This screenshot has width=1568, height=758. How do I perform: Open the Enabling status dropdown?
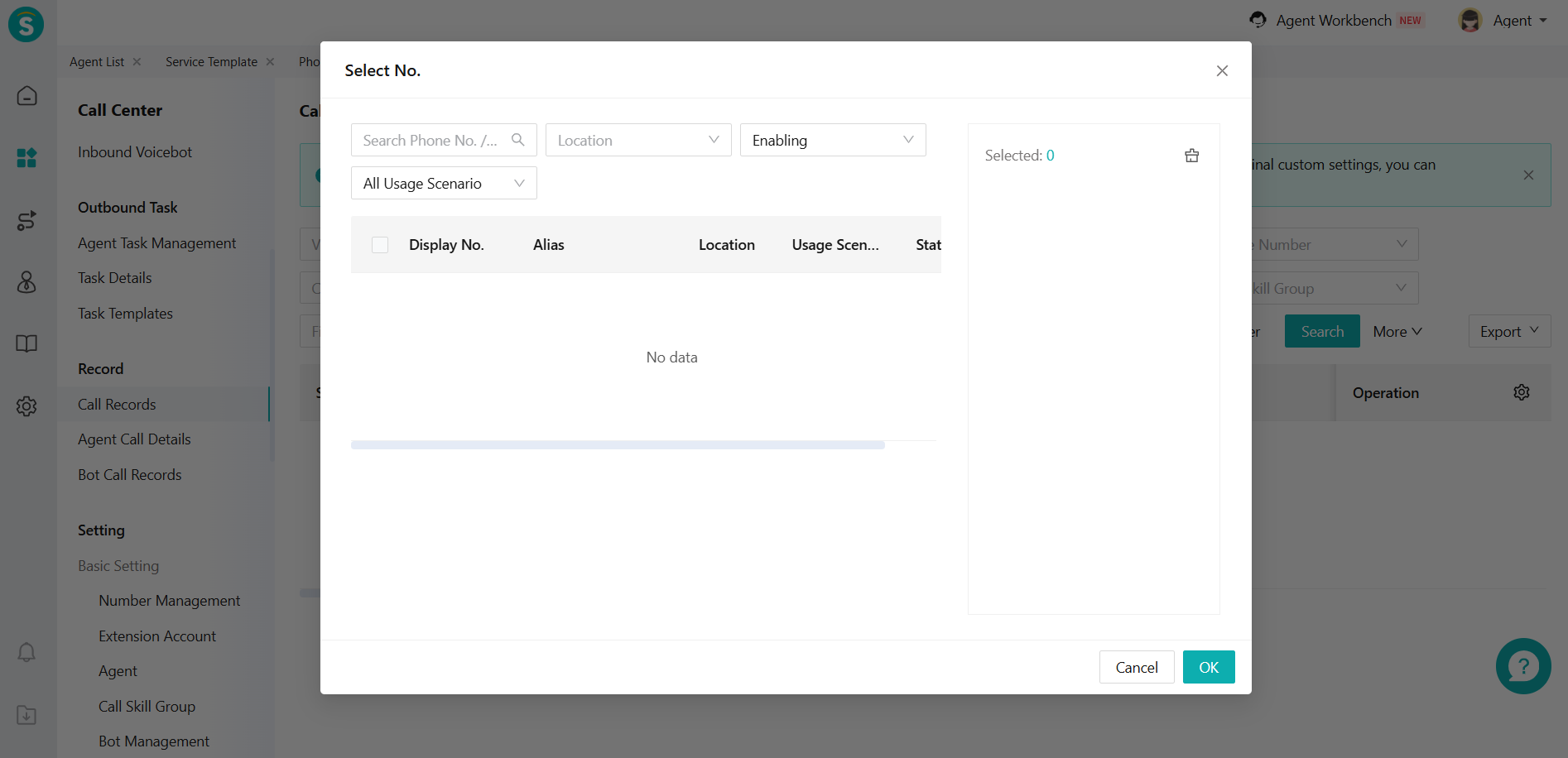pos(833,140)
